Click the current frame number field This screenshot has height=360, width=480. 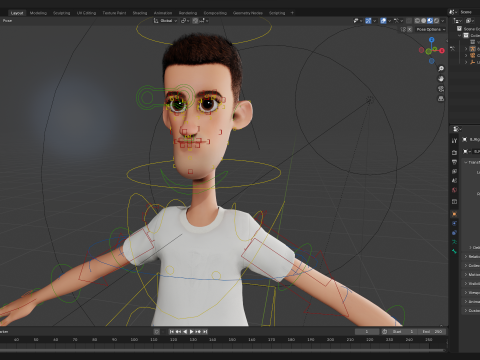point(367,332)
